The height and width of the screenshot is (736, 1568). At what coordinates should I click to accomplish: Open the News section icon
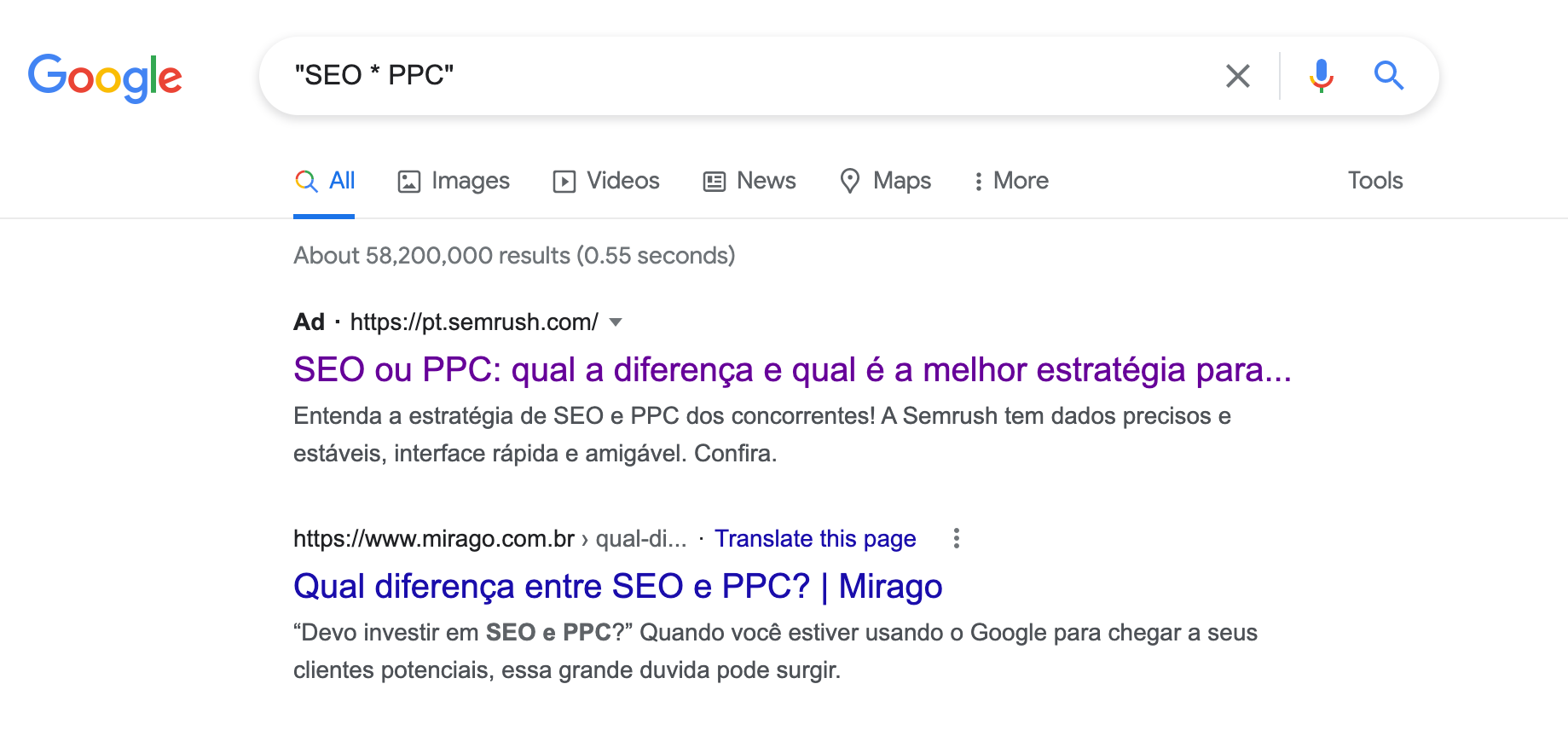715,181
